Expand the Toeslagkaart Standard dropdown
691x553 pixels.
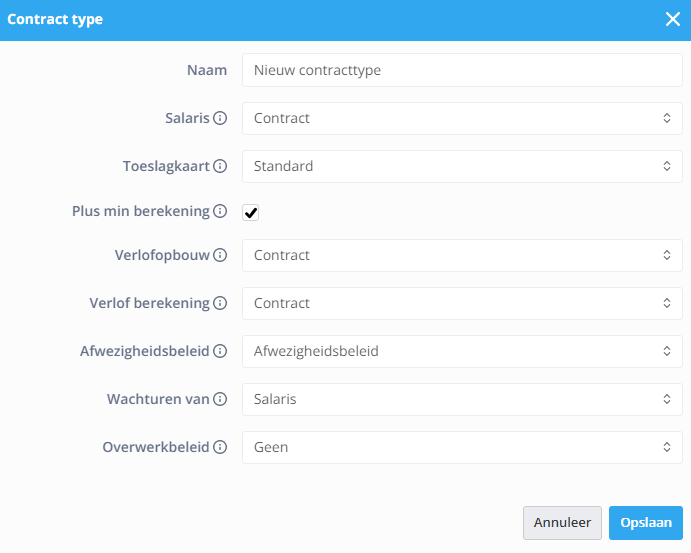coord(462,167)
